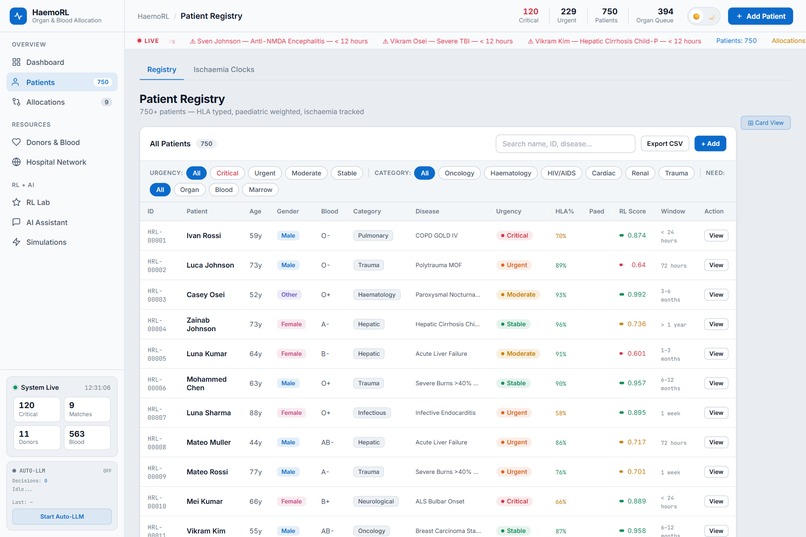The image size is (806, 537).
Task: Filter urgency by Moderate
Action: [306, 173]
